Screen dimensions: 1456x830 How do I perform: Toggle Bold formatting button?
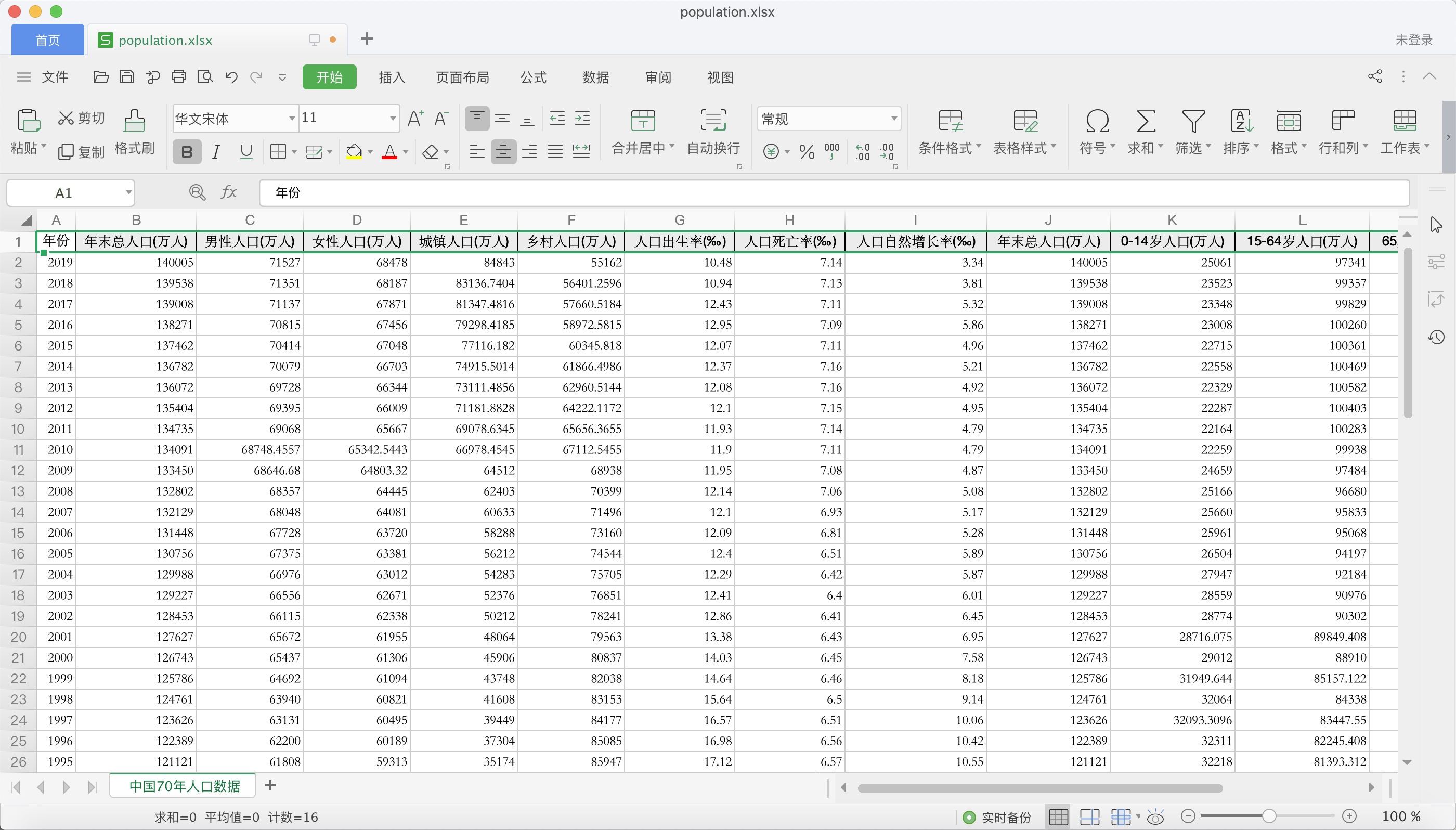pyautogui.click(x=187, y=152)
